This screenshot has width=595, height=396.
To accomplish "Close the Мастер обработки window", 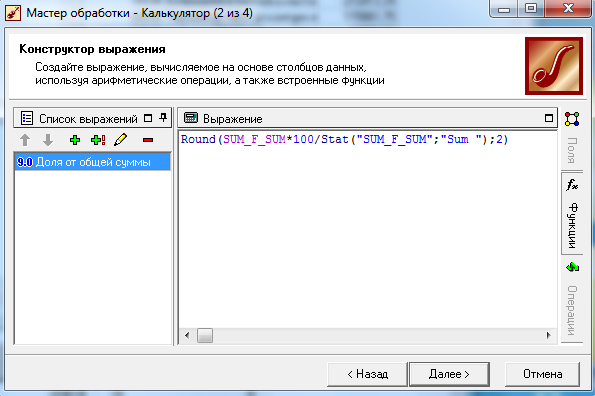I will click(568, 8).
